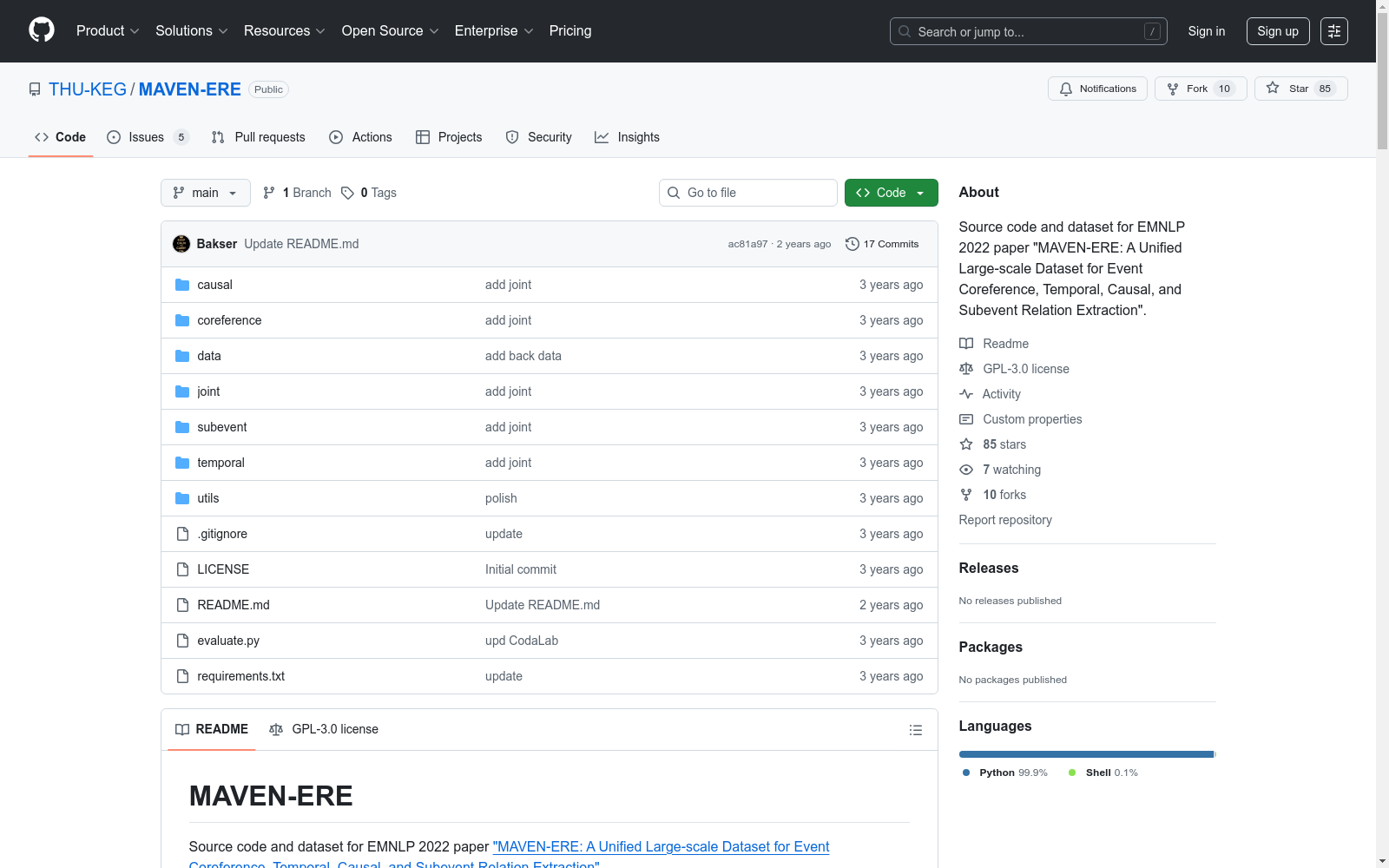Open the header command palette icon
The height and width of the screenshot is (868, 1389).
pyautogui.click(x=1333, y=31)
